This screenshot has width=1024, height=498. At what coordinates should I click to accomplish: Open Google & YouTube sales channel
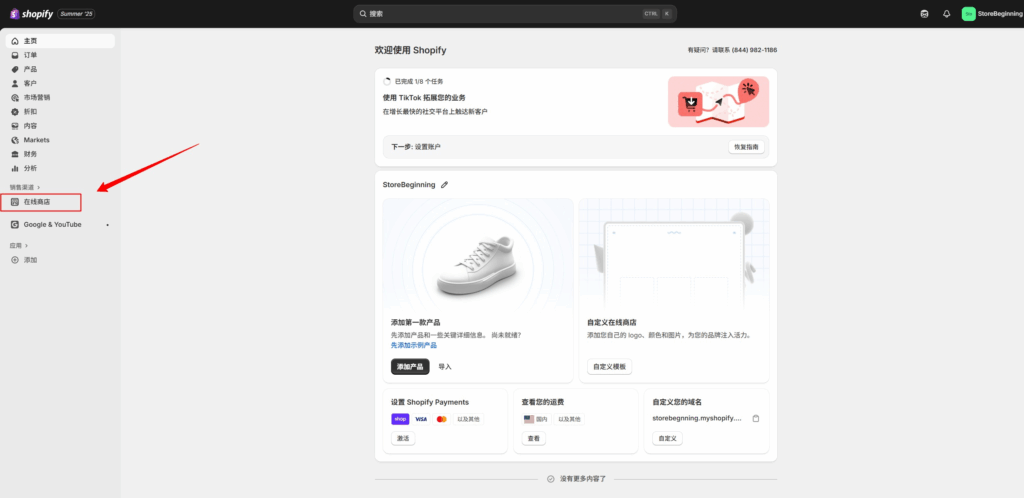(52, 225)
